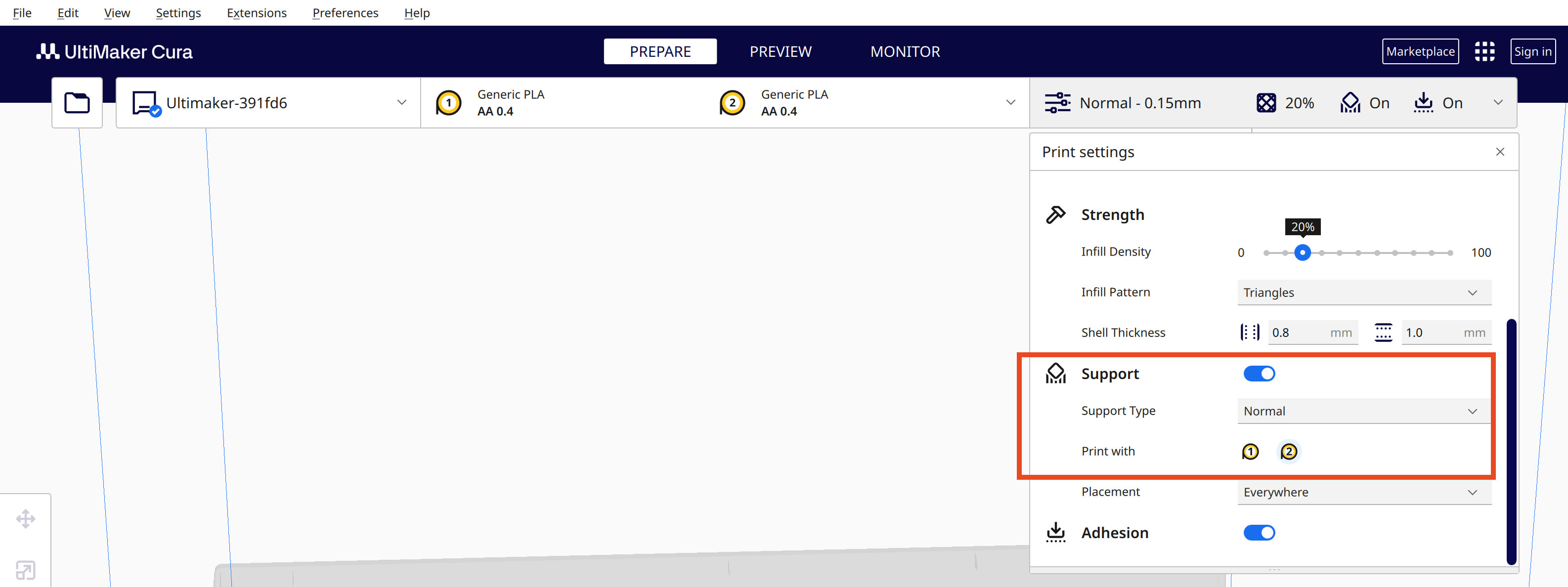Open the file folder icon button

(x=77, y=103)
